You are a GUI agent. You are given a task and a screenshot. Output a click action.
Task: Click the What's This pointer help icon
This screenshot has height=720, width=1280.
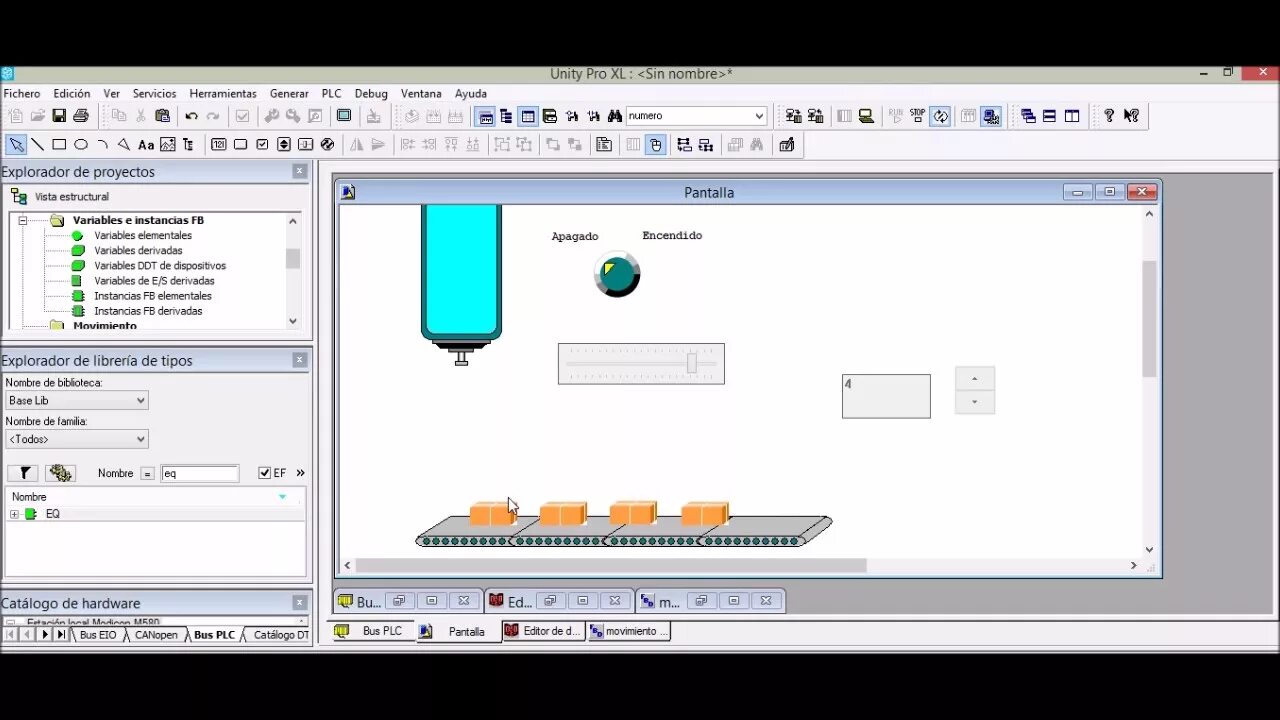coord(1131,116)
